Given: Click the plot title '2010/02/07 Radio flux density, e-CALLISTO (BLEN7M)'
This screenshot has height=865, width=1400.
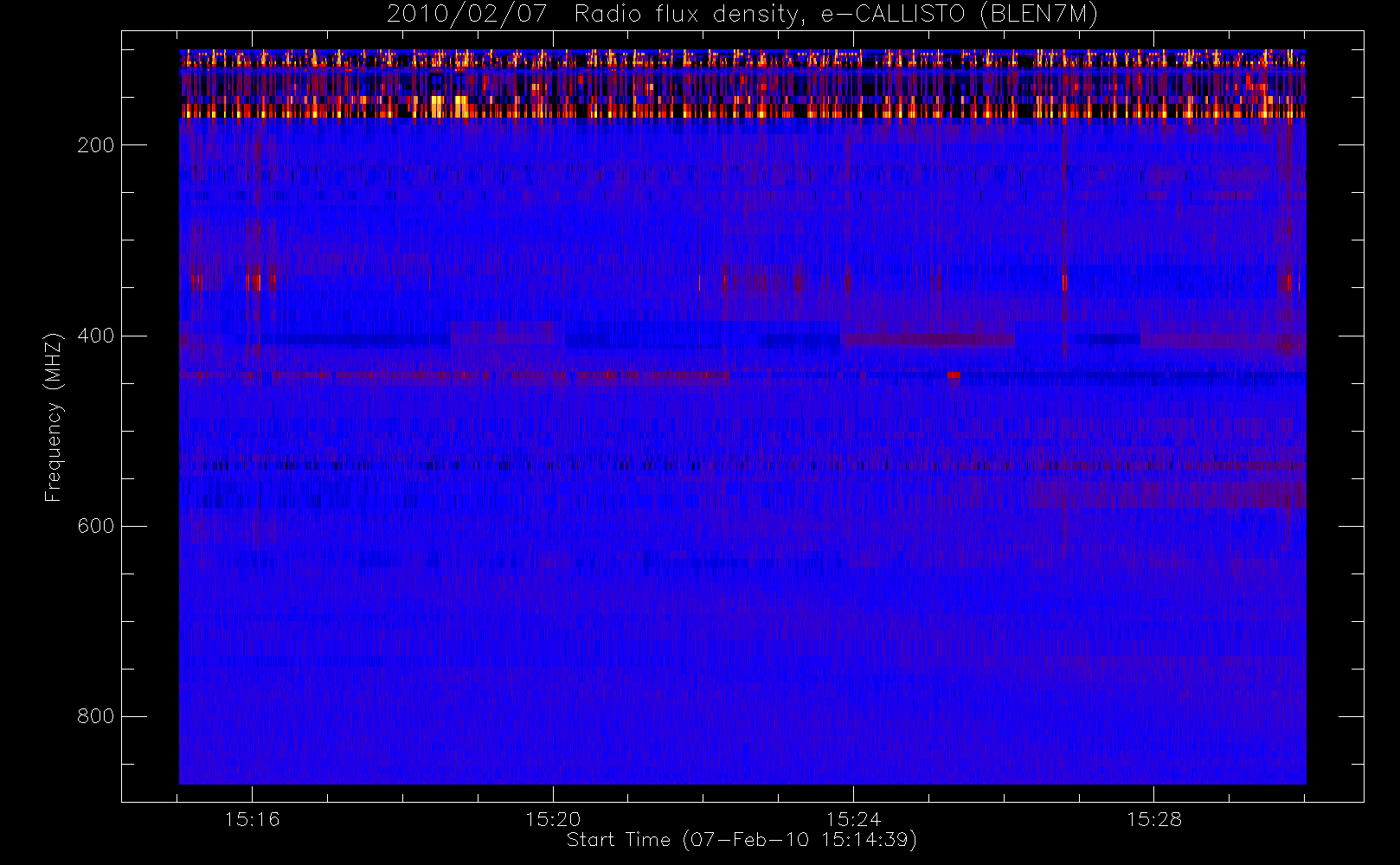Looking at the screenshot, I should pos(742,15).
